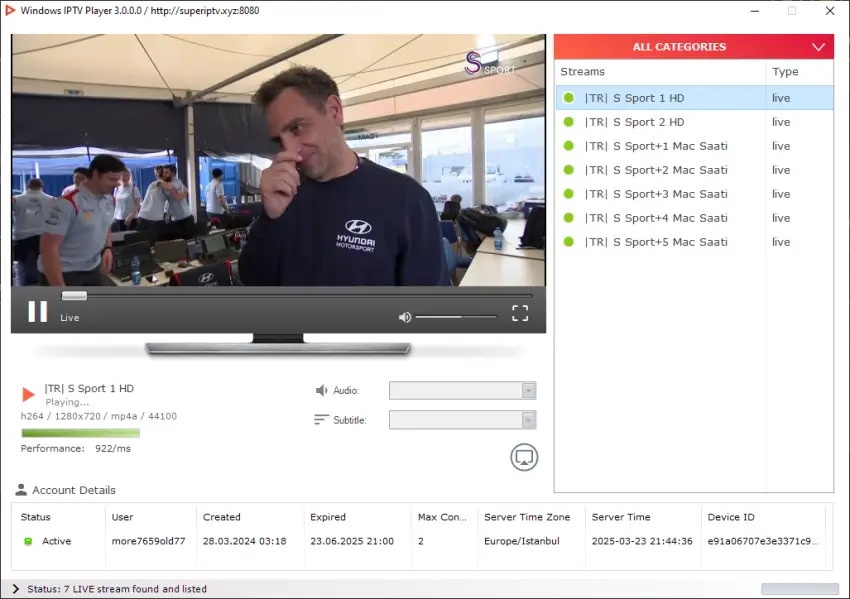Click the AirPlay cast button
The image size is (850, 599).
[524, 458]
